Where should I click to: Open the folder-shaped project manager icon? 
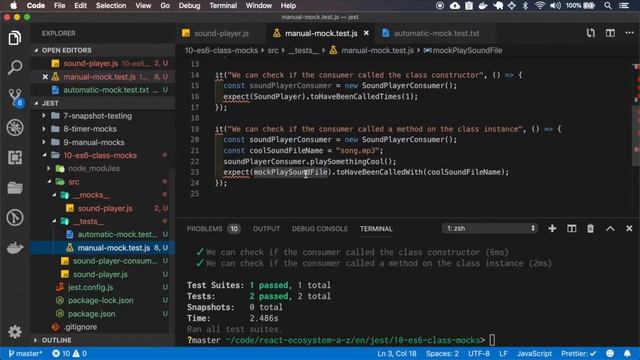tap(15, 187)
